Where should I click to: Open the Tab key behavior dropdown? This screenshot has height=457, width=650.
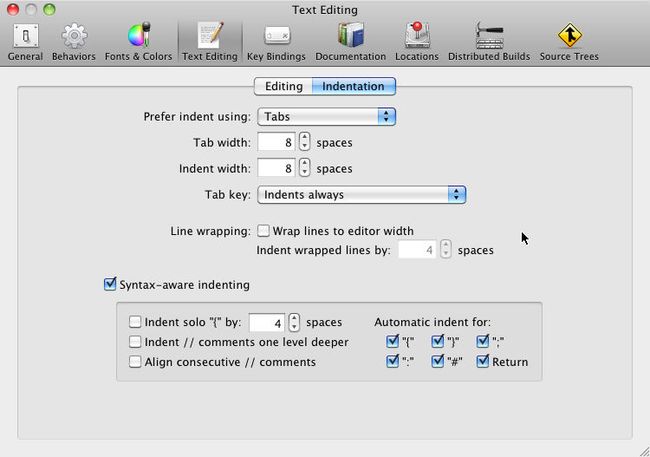tap(361, 194)
